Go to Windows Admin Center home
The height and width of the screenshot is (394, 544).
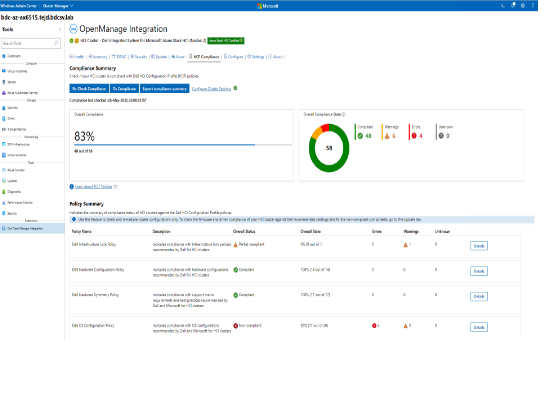(x=19, y=6)
